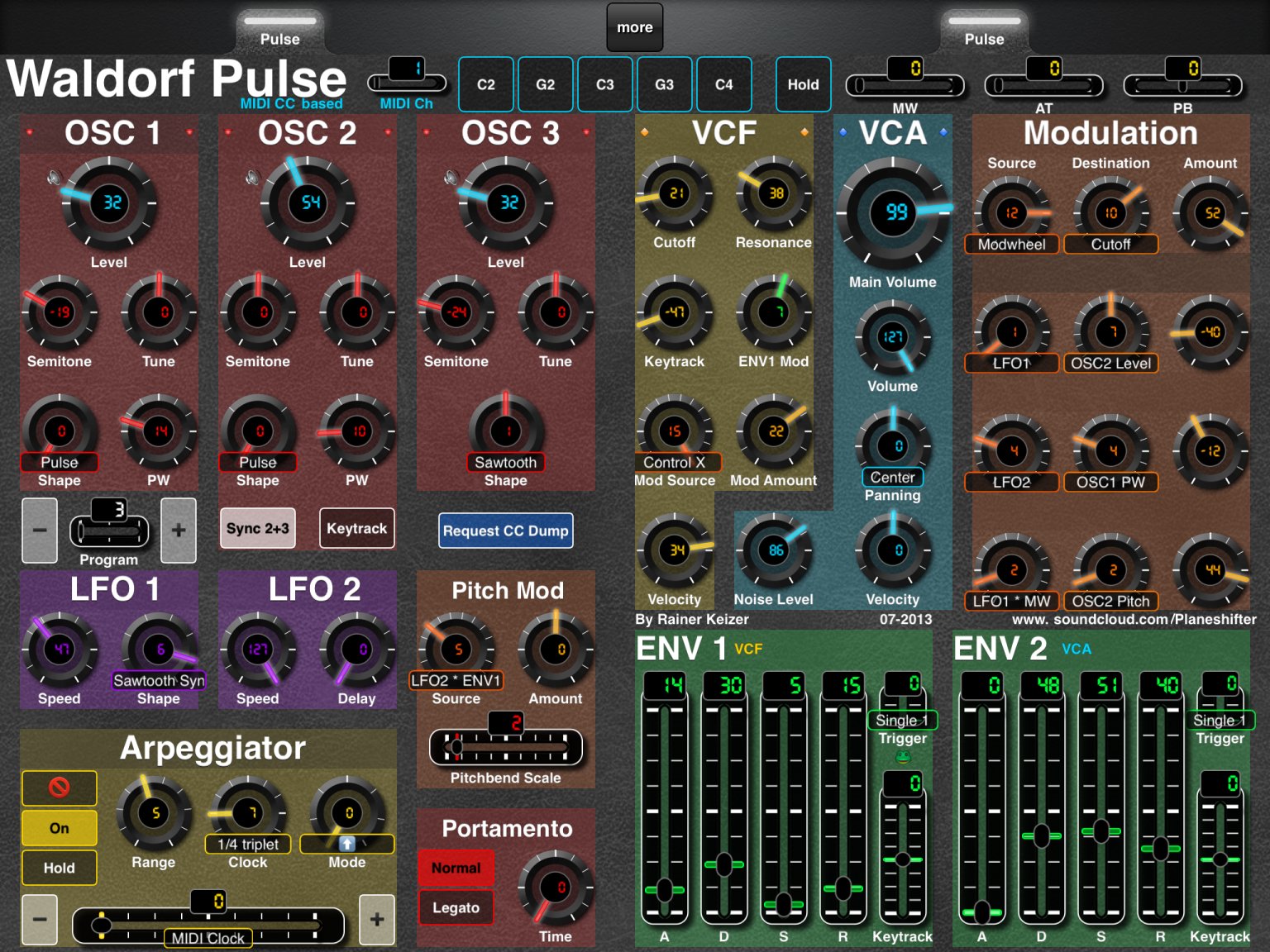Click the Noise Level knob
The image size is (1270, 952).
[774, 550]
